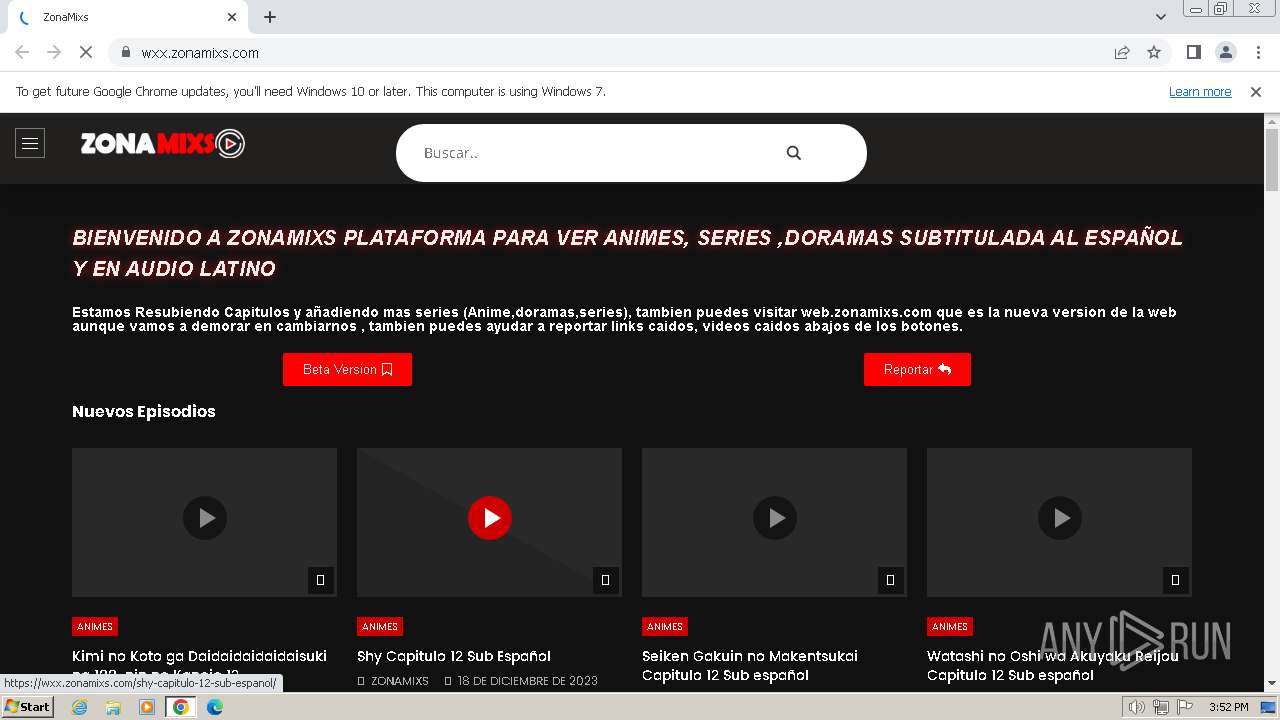Click Learn more link in Chrome update bar
Viewport: 1280px width, 720px height.
[x=1200, y=91]
